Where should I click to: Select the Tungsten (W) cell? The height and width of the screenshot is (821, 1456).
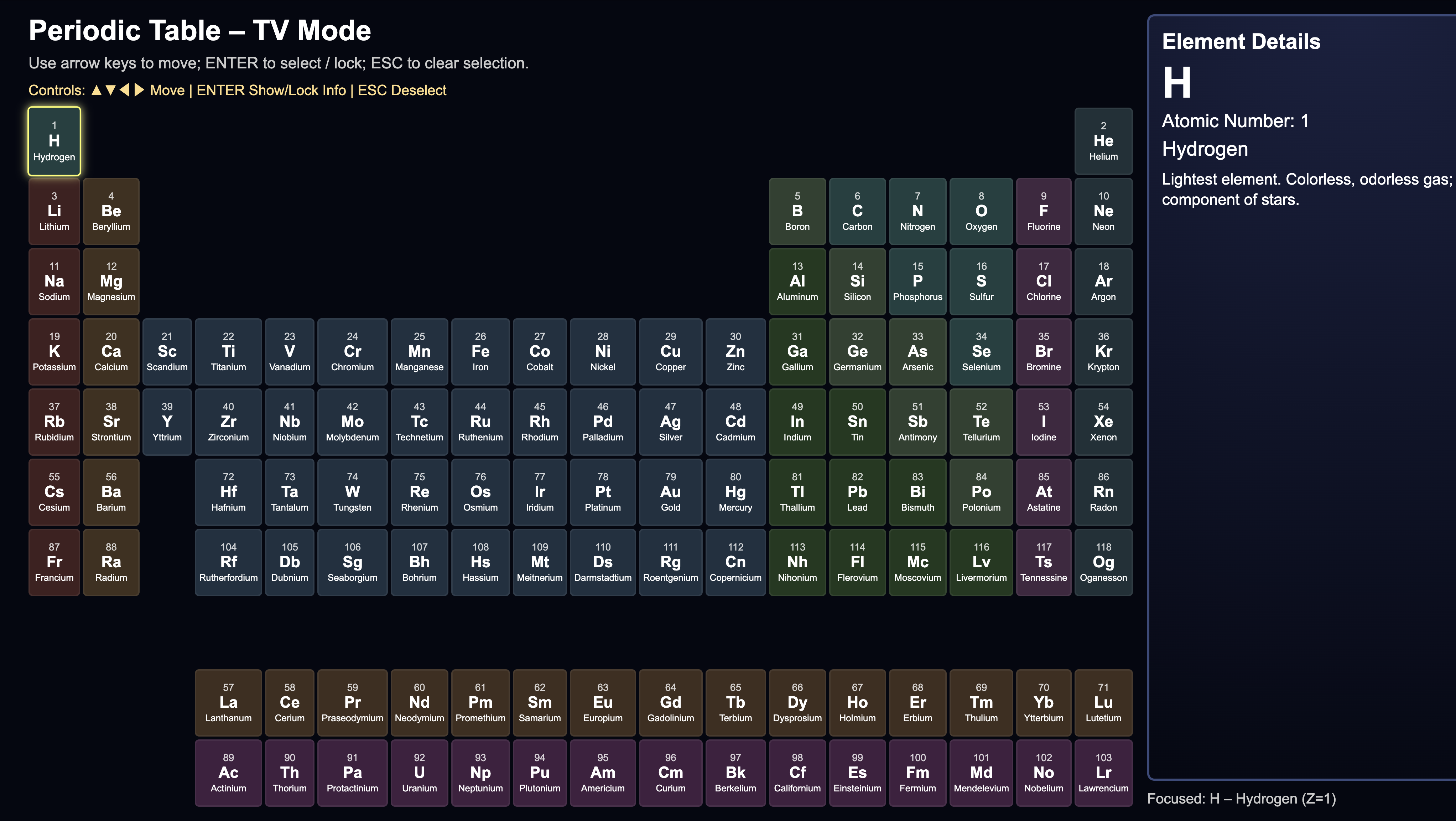[352, 492]
